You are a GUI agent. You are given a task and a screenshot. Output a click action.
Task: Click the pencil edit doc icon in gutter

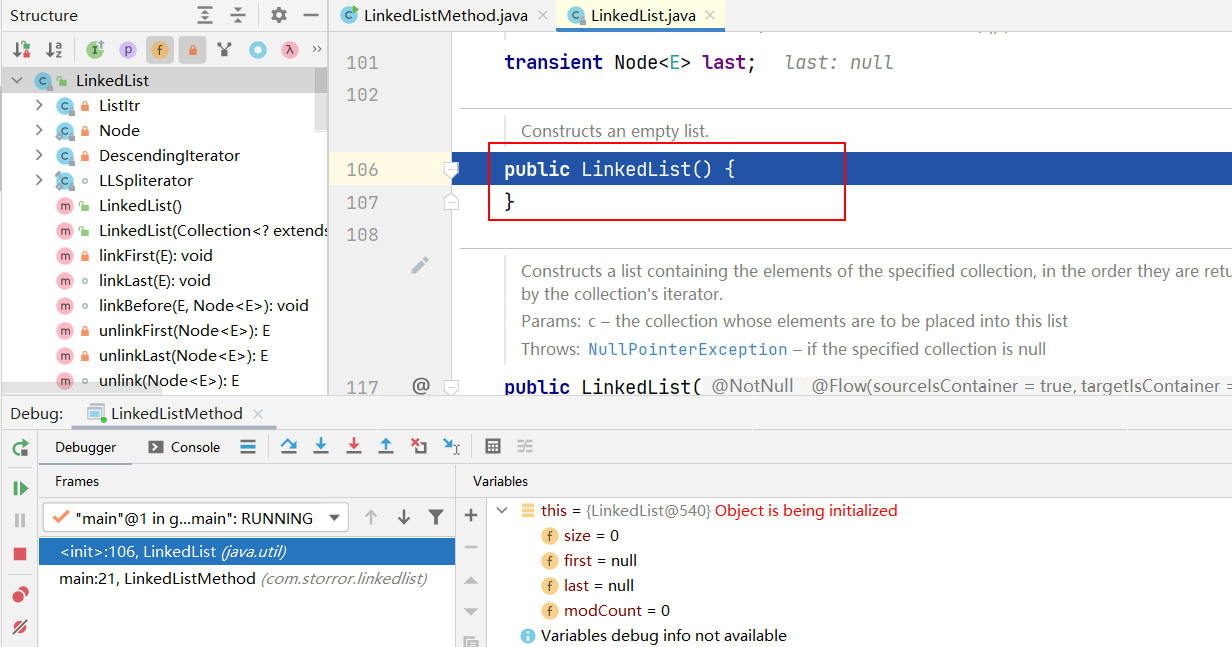click(x=420, y=265)
